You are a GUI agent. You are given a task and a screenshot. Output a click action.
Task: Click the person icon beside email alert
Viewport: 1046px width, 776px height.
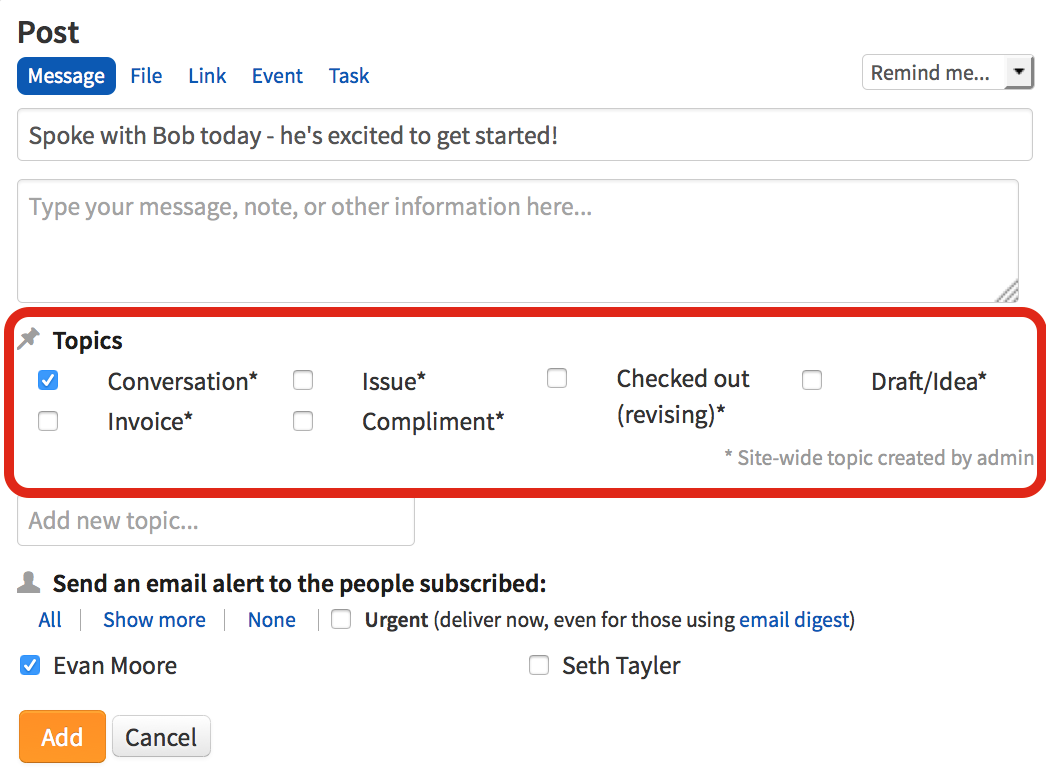[x=30, y=582]
